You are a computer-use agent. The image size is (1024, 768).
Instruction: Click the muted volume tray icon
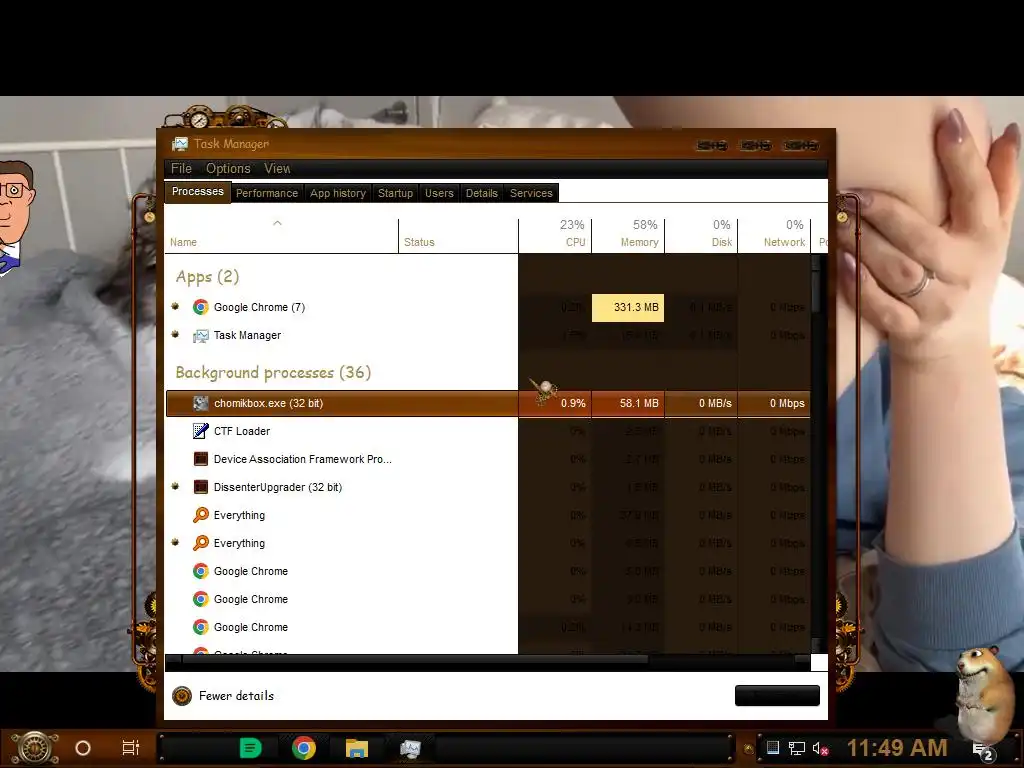(820, 748)
